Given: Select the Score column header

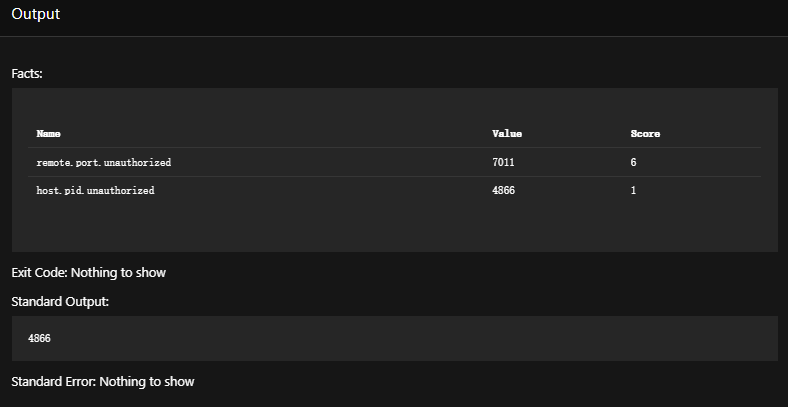Looking at the screenshot, I should [645, 134].
